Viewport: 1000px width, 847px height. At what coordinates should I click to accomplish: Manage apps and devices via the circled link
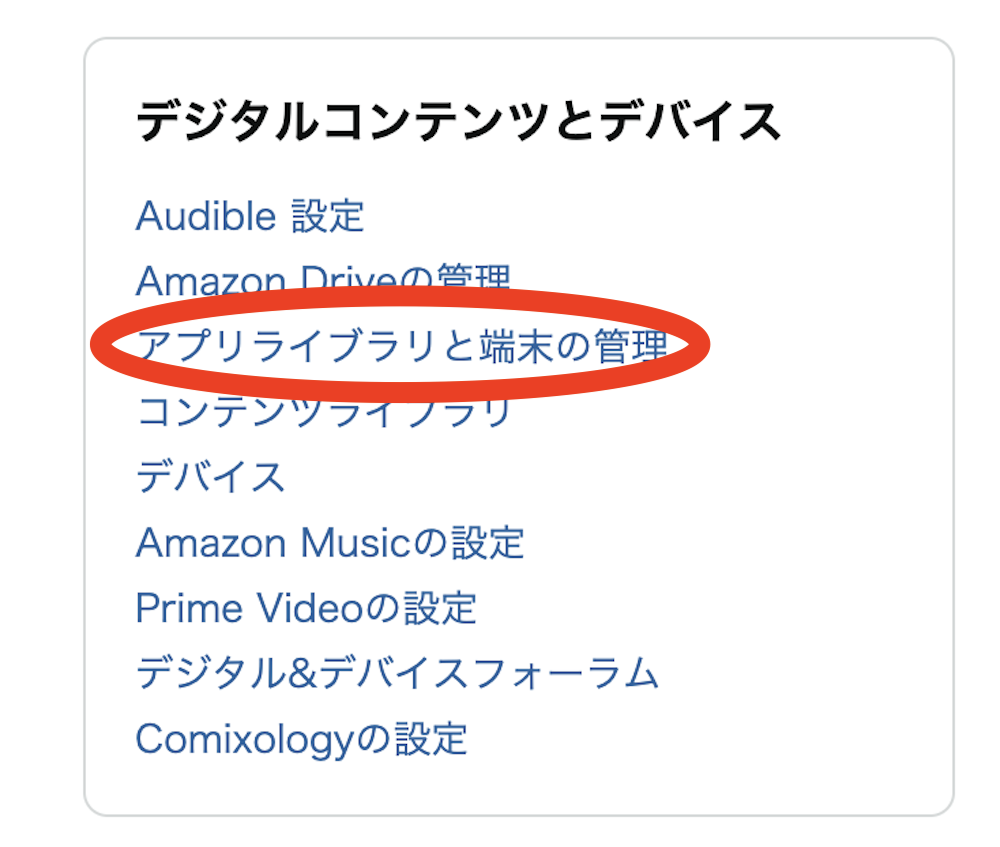coord(401,346)
